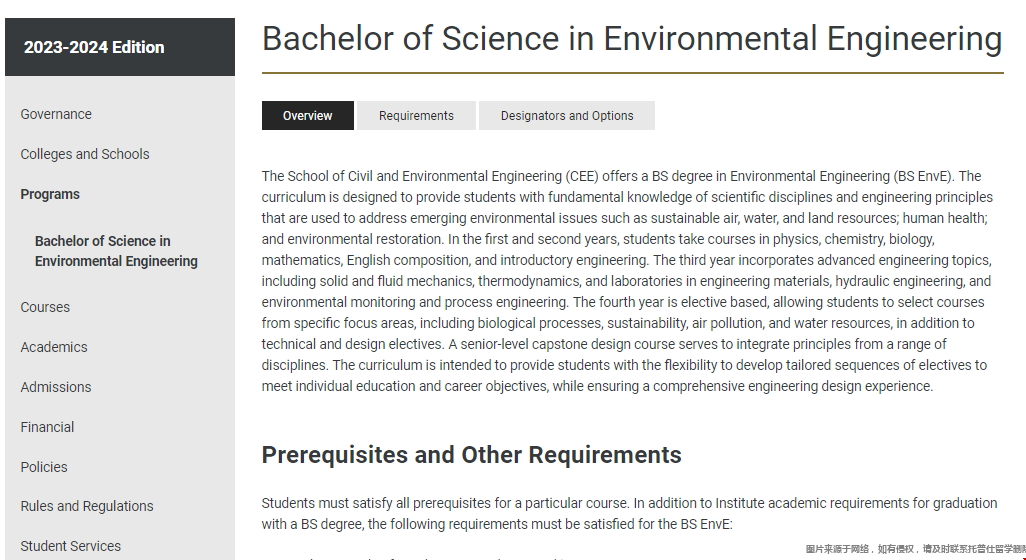Navigate to Courses in the sidebar
Screen dimensions: 1026x560
(45, 307)
